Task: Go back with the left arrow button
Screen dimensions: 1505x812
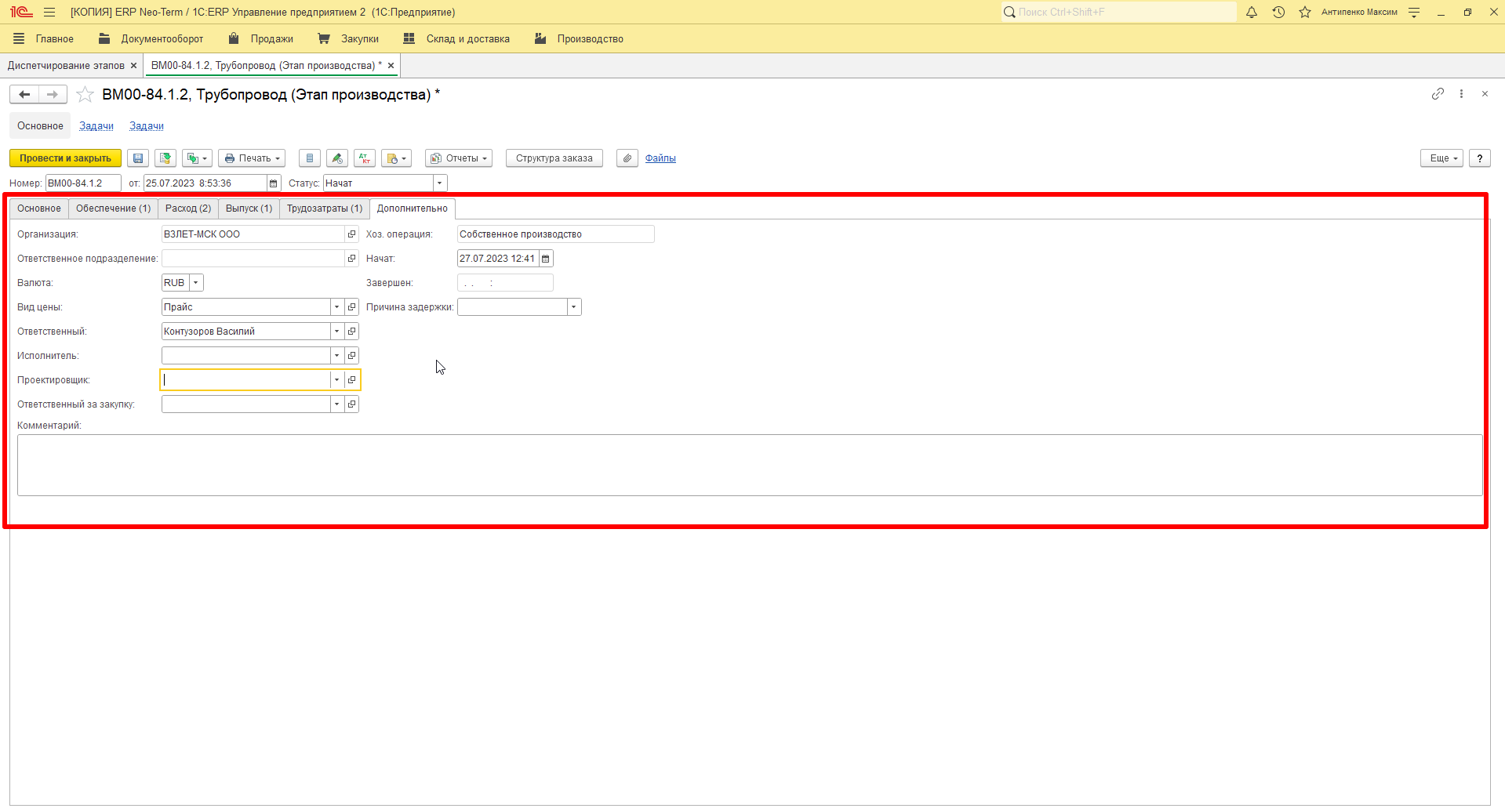Action: (x=24, y=95)
